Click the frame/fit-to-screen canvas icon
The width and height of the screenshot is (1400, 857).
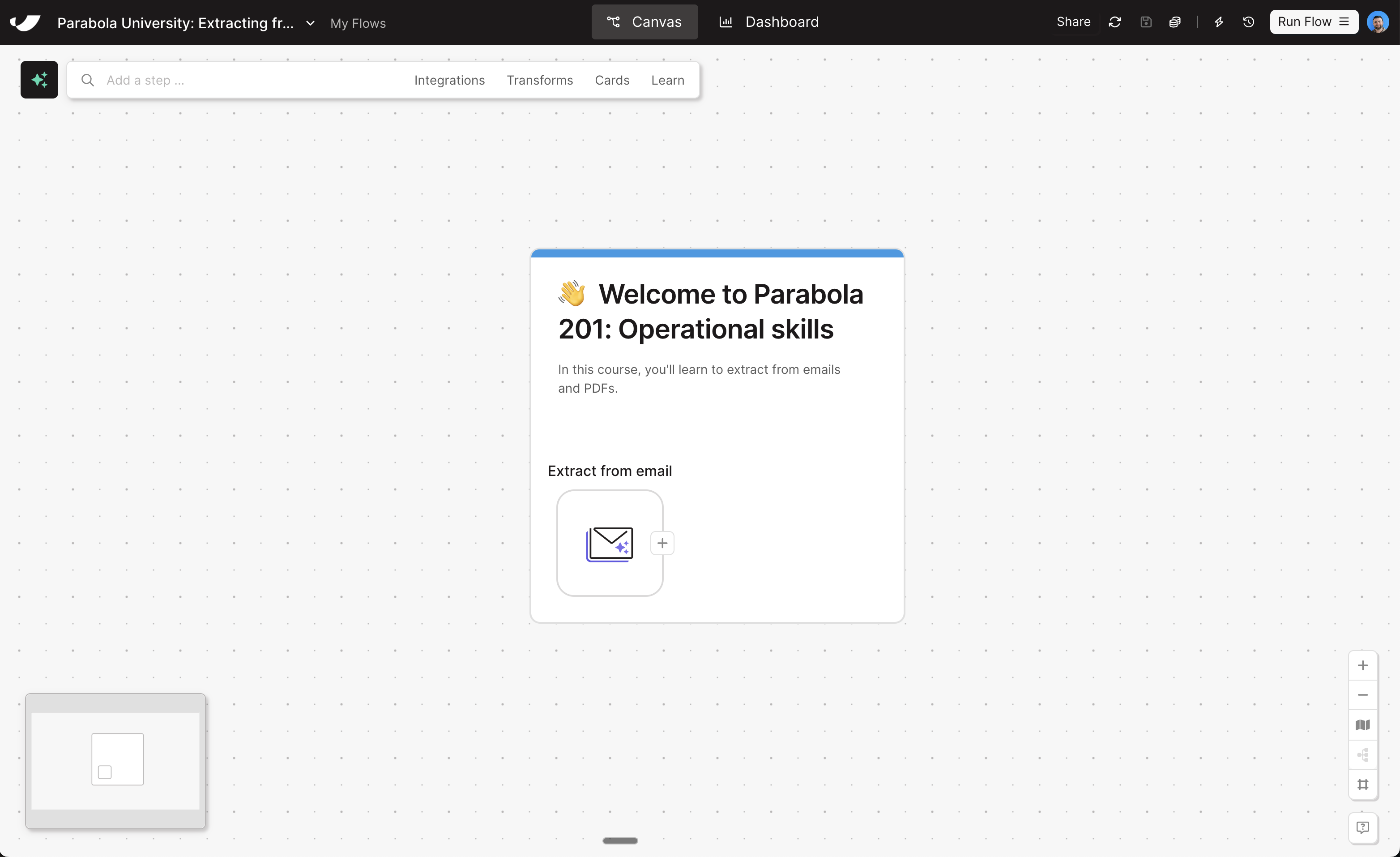point(1362,784)
